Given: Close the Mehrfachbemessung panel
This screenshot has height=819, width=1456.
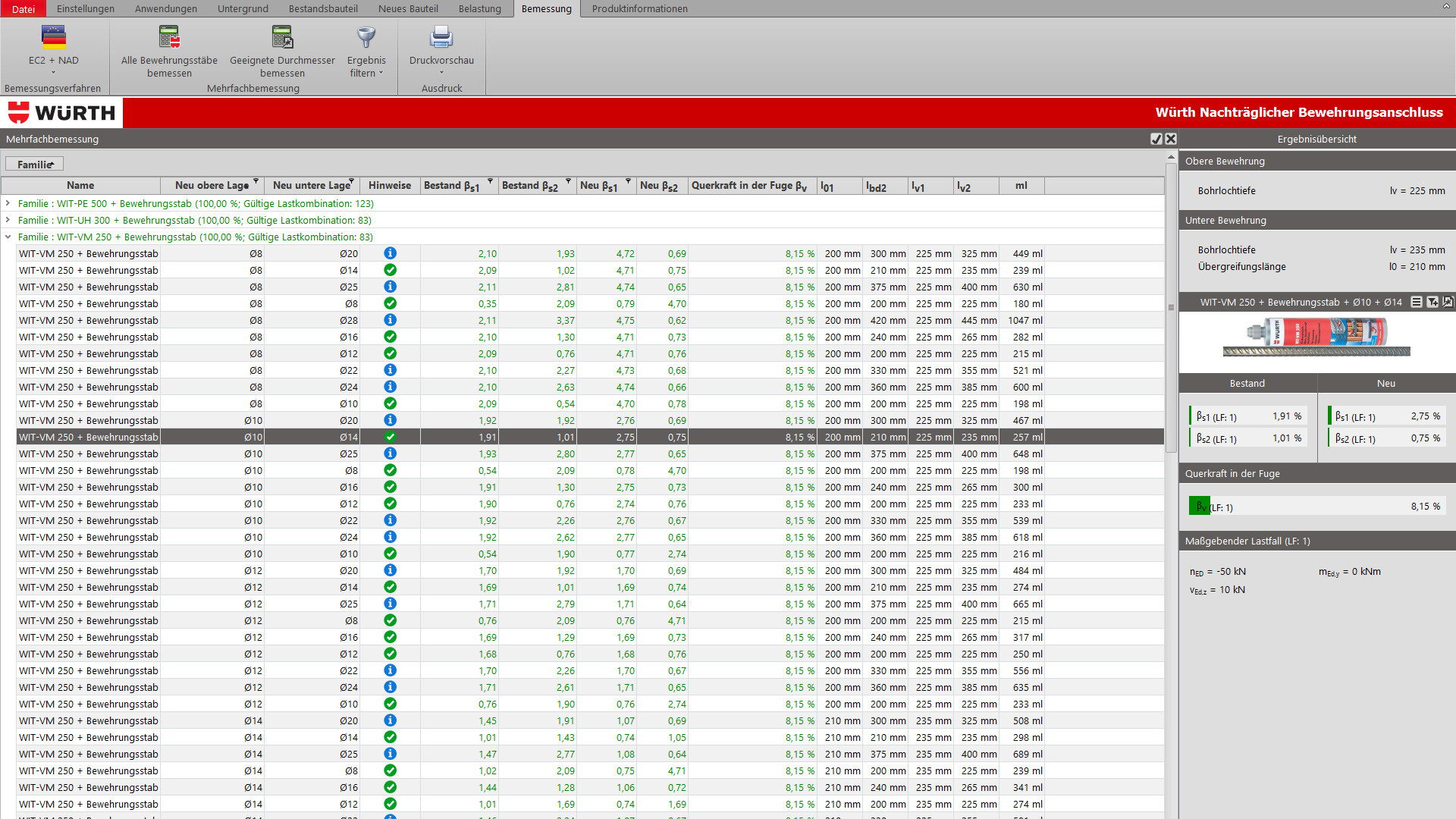Looking at the screenshot, I should tap(1171, 139).
